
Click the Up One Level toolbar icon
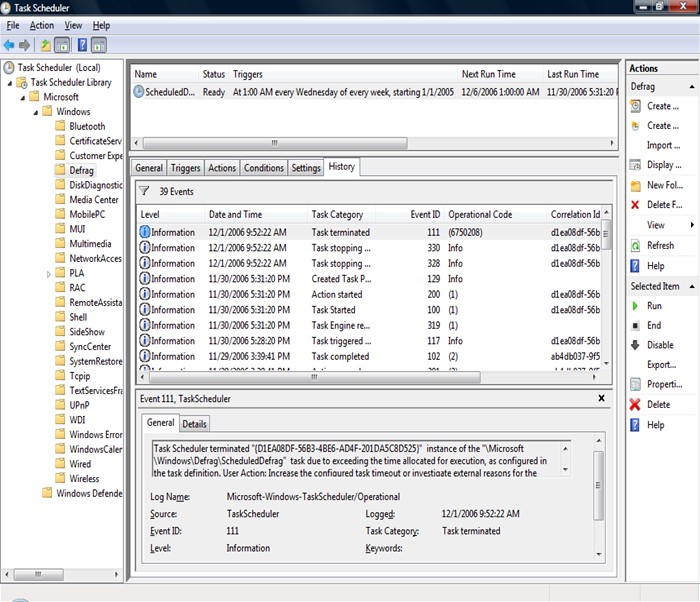point(45,45)
